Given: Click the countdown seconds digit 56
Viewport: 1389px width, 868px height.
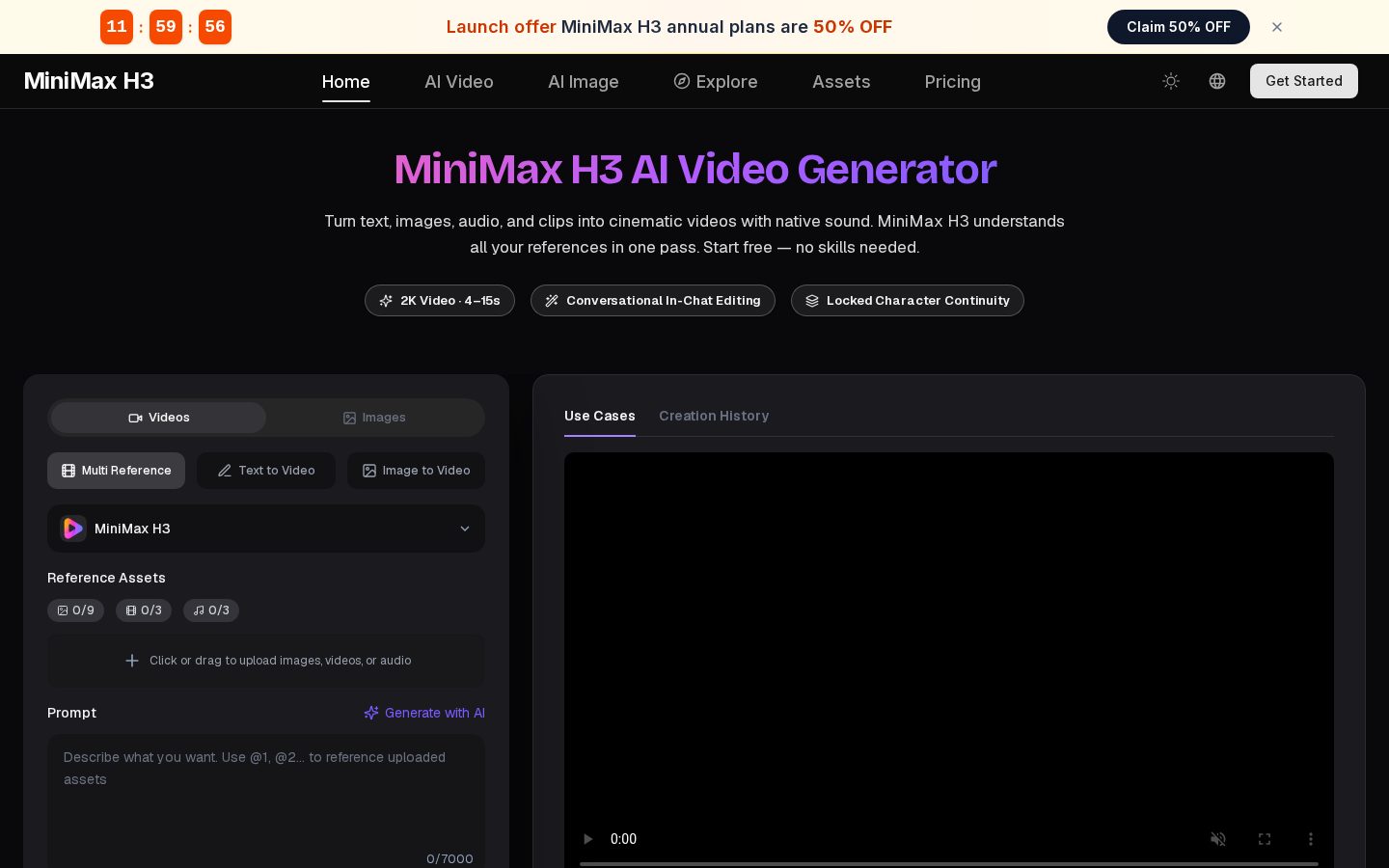Looking at the screenshot, I should (215, 27).
